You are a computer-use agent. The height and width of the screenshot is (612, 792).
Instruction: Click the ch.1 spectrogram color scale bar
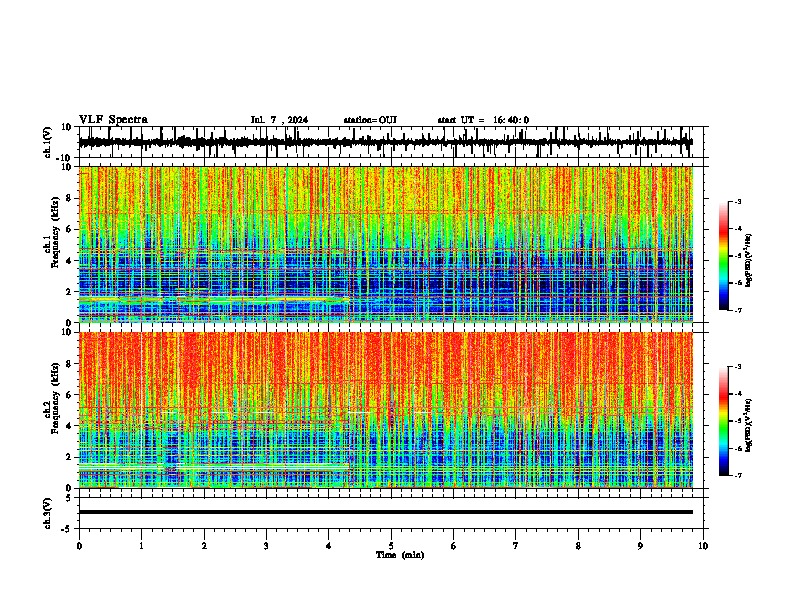(x=724, y=256)
